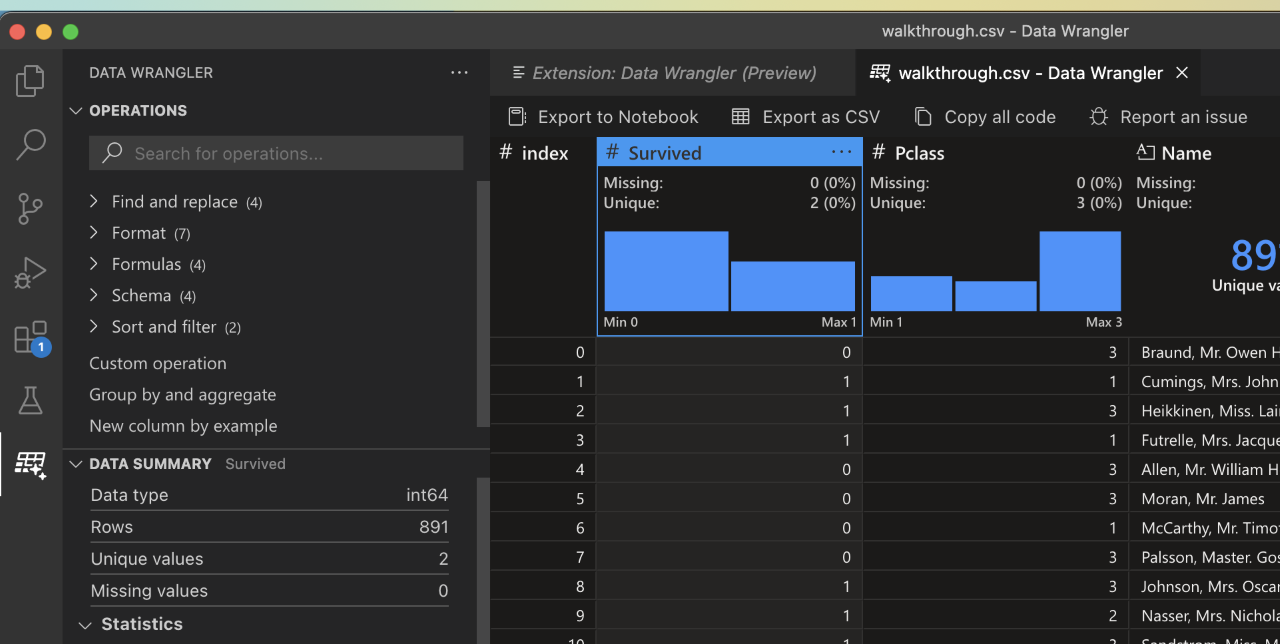Click the Export as CSV button
Viewport: 1280px width, 644px height.
(x=806, y=116)
